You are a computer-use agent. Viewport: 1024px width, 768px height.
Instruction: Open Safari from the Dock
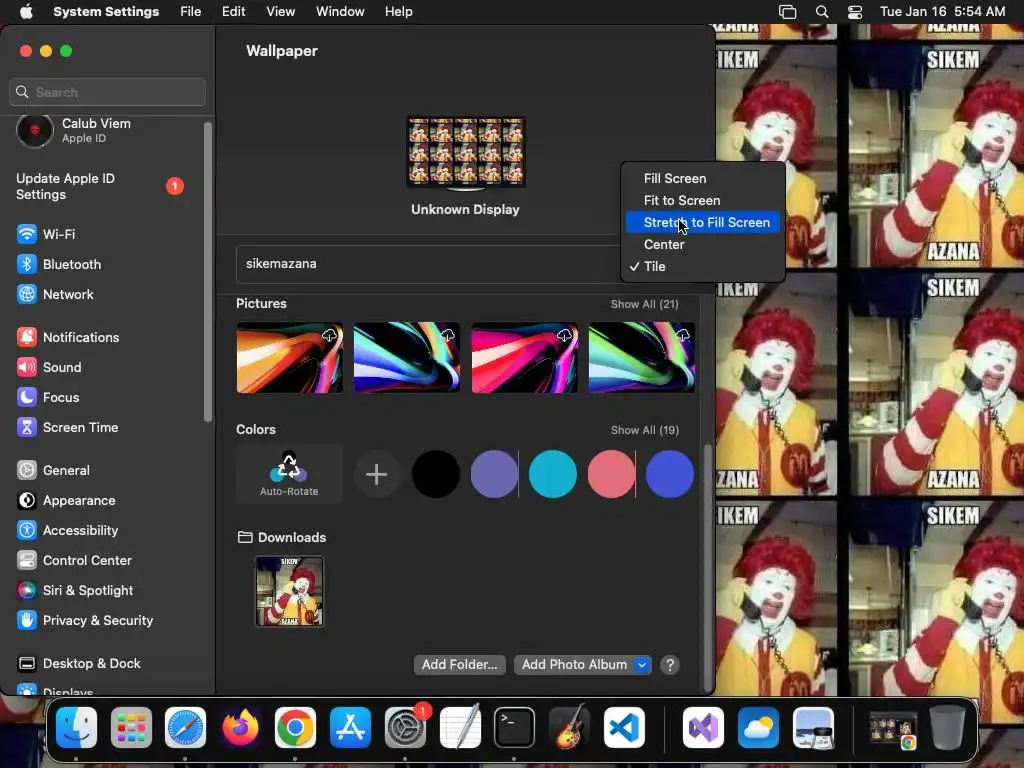[x=185, y=728]
